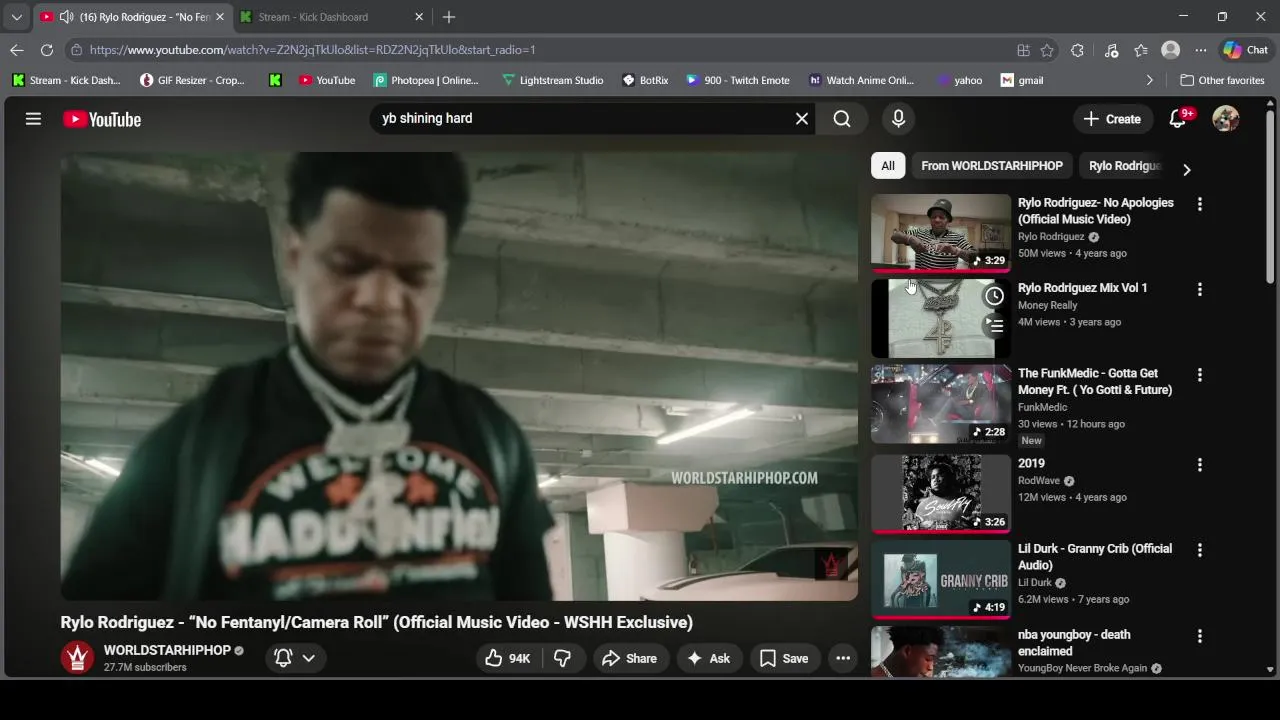Open options for nba youngboy death enclaimed

point(1199,636)
